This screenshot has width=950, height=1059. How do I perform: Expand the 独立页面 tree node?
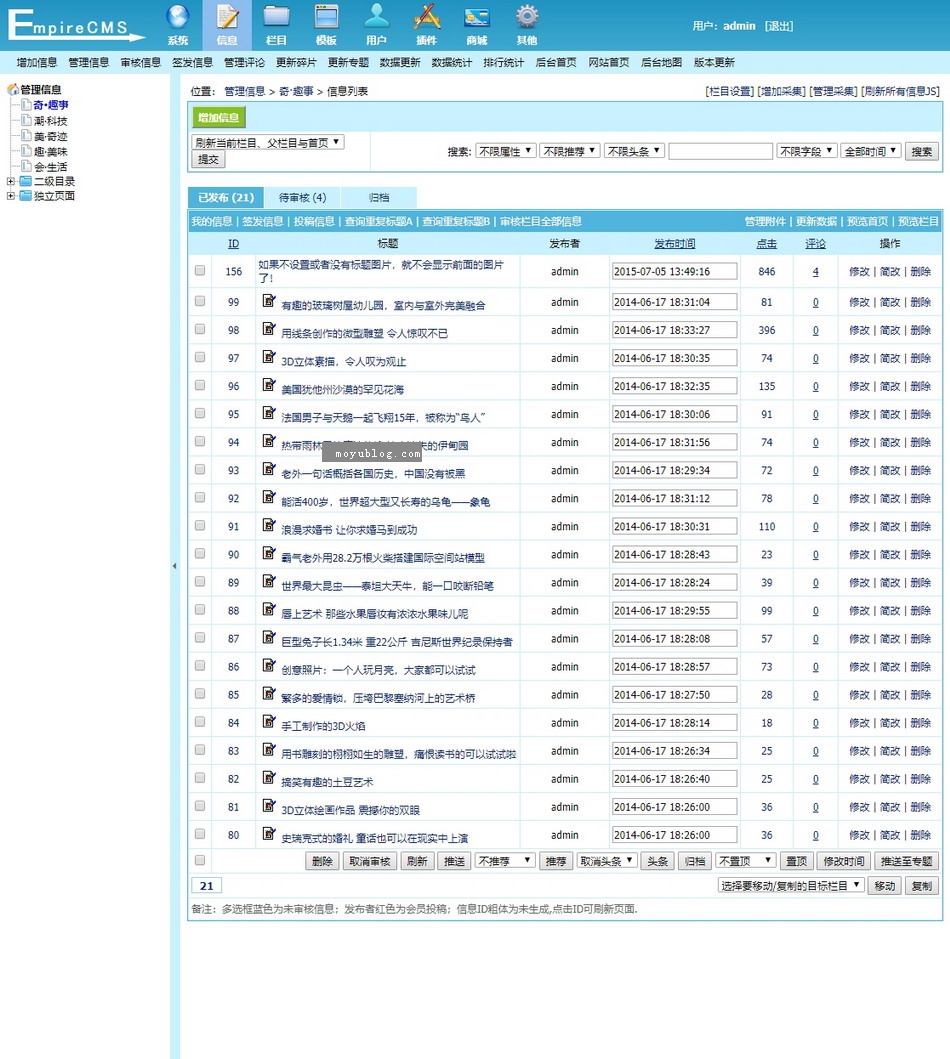coord(11,196)
